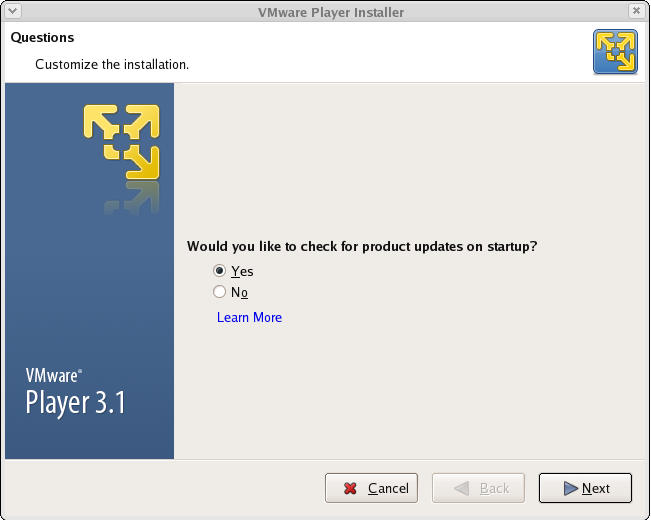Viewport: 651px width, 520px height.
Task: Click the VMware icon in header corner
Action: pos(615,52)
